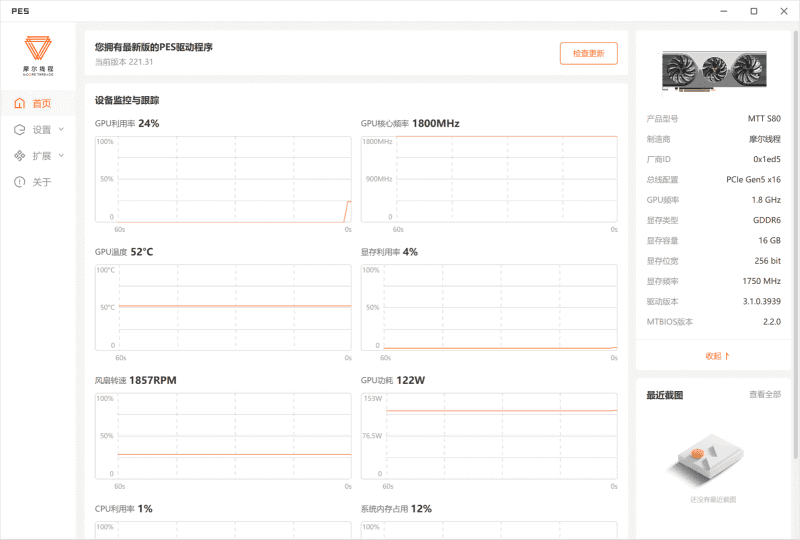Image resolution: width=800 pixels, height=540 pixels.
Task: Click the CPU利用率 1% value
Action: [145, 508]
